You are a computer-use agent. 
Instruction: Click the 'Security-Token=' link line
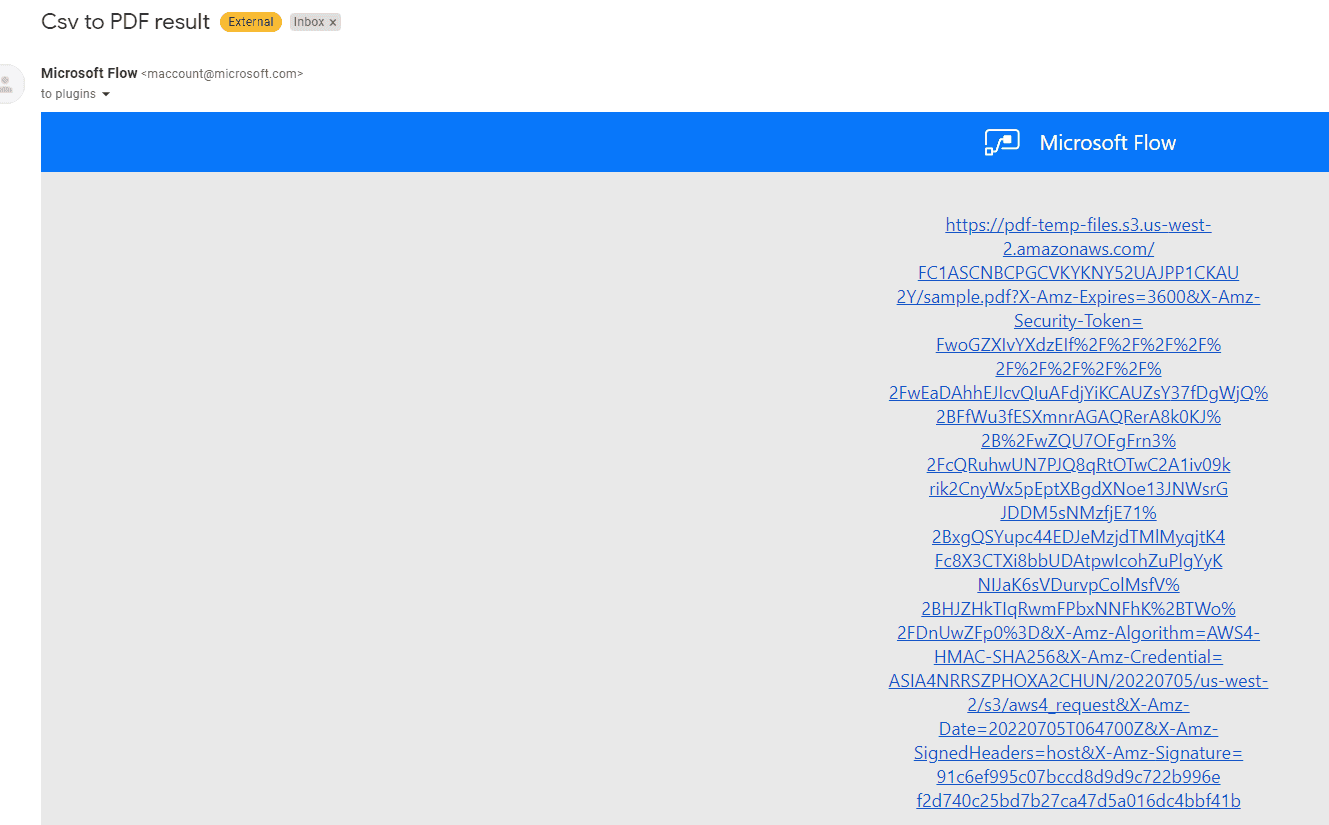pos(1078,320)
